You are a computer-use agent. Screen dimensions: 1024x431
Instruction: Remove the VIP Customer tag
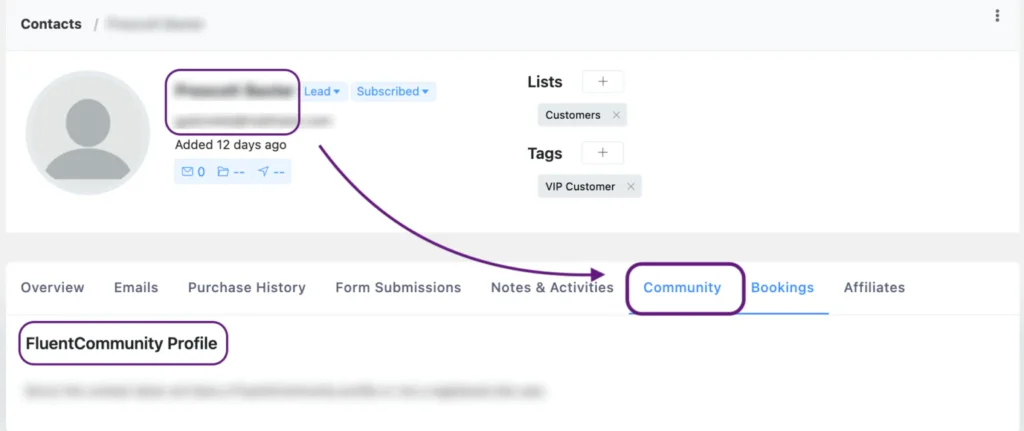(x=630, y=186)
